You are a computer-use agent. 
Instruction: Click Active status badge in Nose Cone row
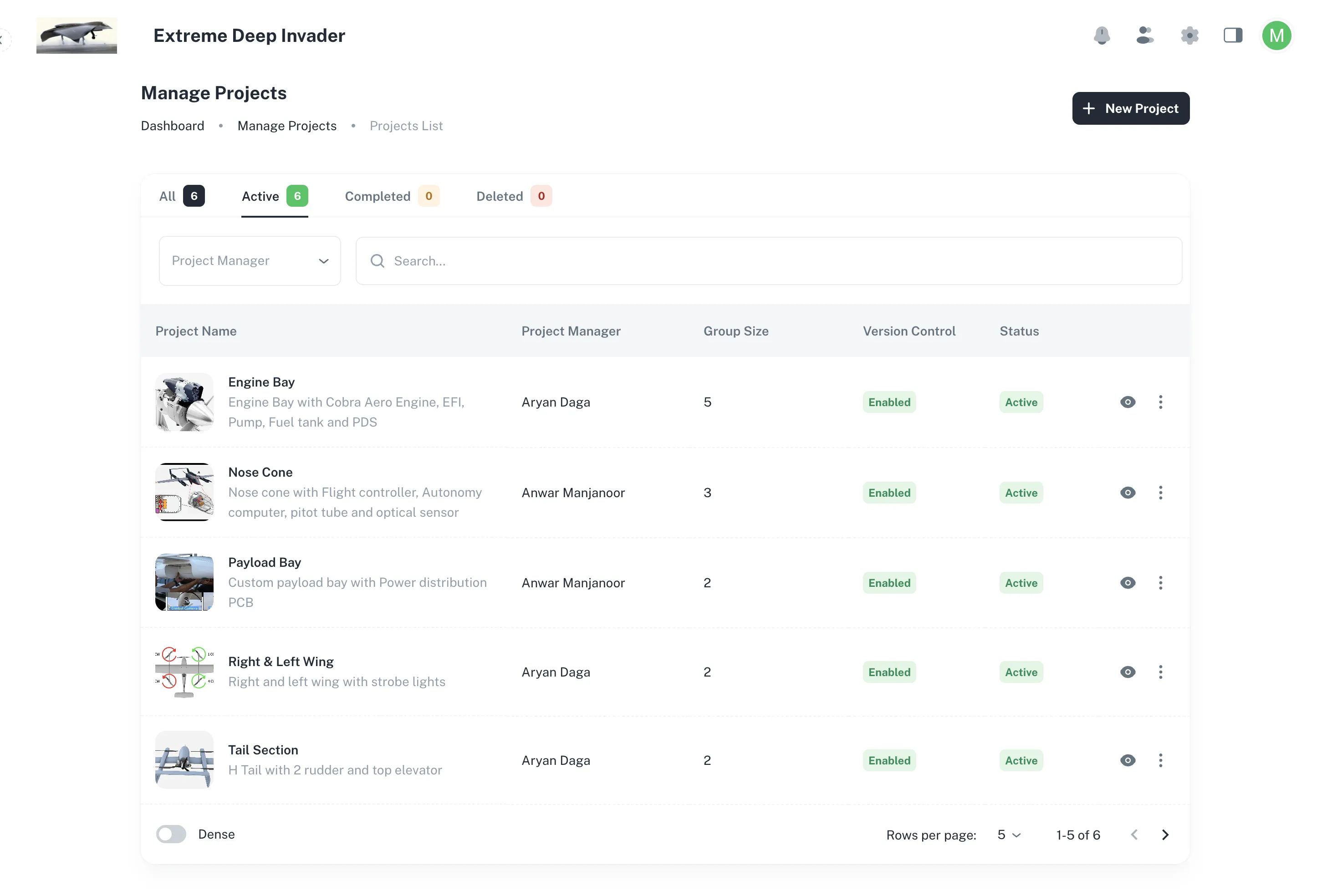1021,492
